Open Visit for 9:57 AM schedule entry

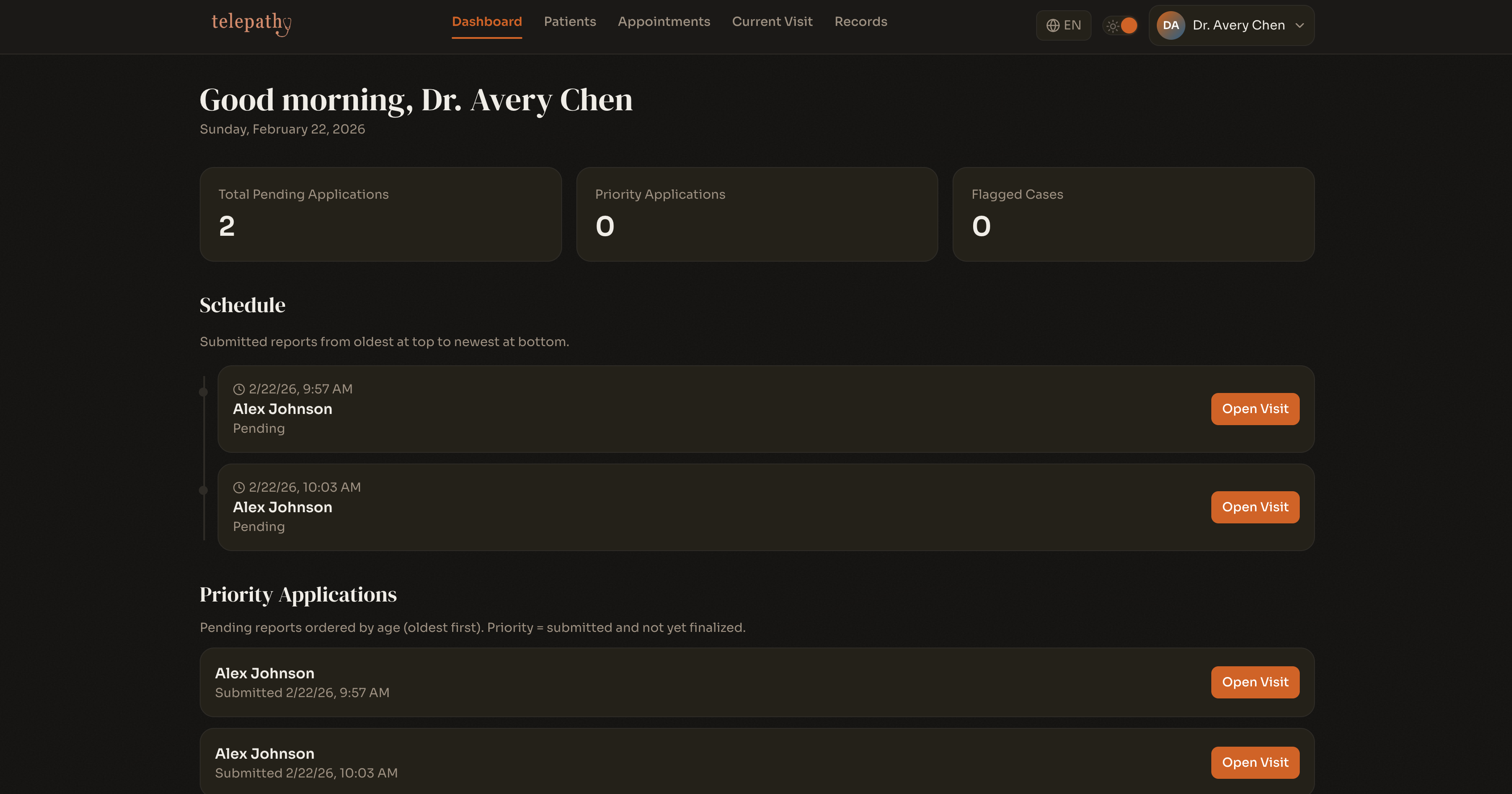point(1255,409)
